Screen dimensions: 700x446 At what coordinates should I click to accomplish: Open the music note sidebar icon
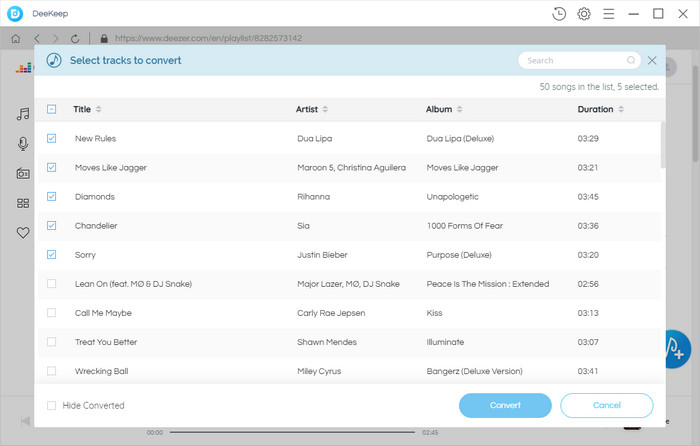[x=23, y=114]
